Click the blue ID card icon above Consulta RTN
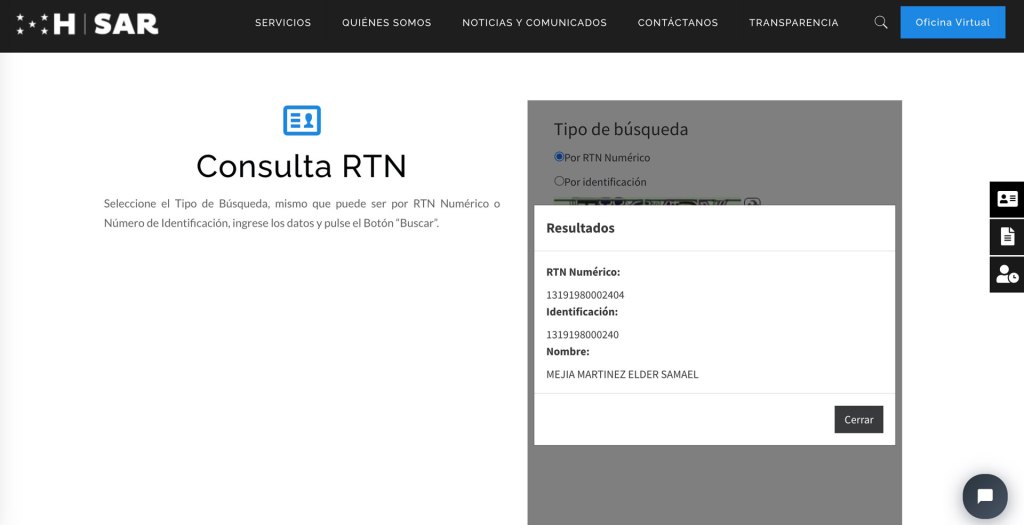This screenshot has width=1024, height=525. (x=302, y=121)
